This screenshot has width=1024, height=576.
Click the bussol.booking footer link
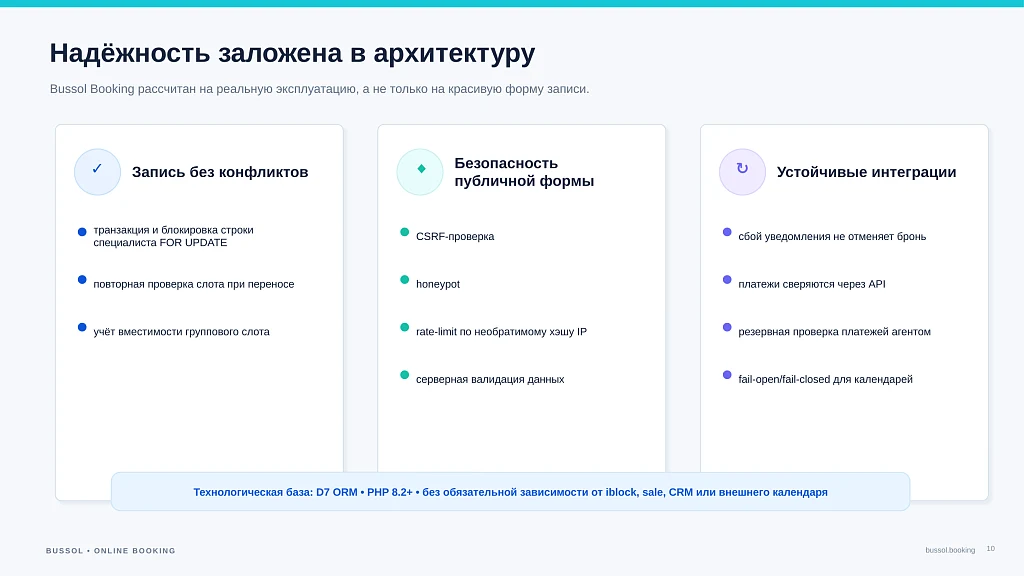pos(950,550)
